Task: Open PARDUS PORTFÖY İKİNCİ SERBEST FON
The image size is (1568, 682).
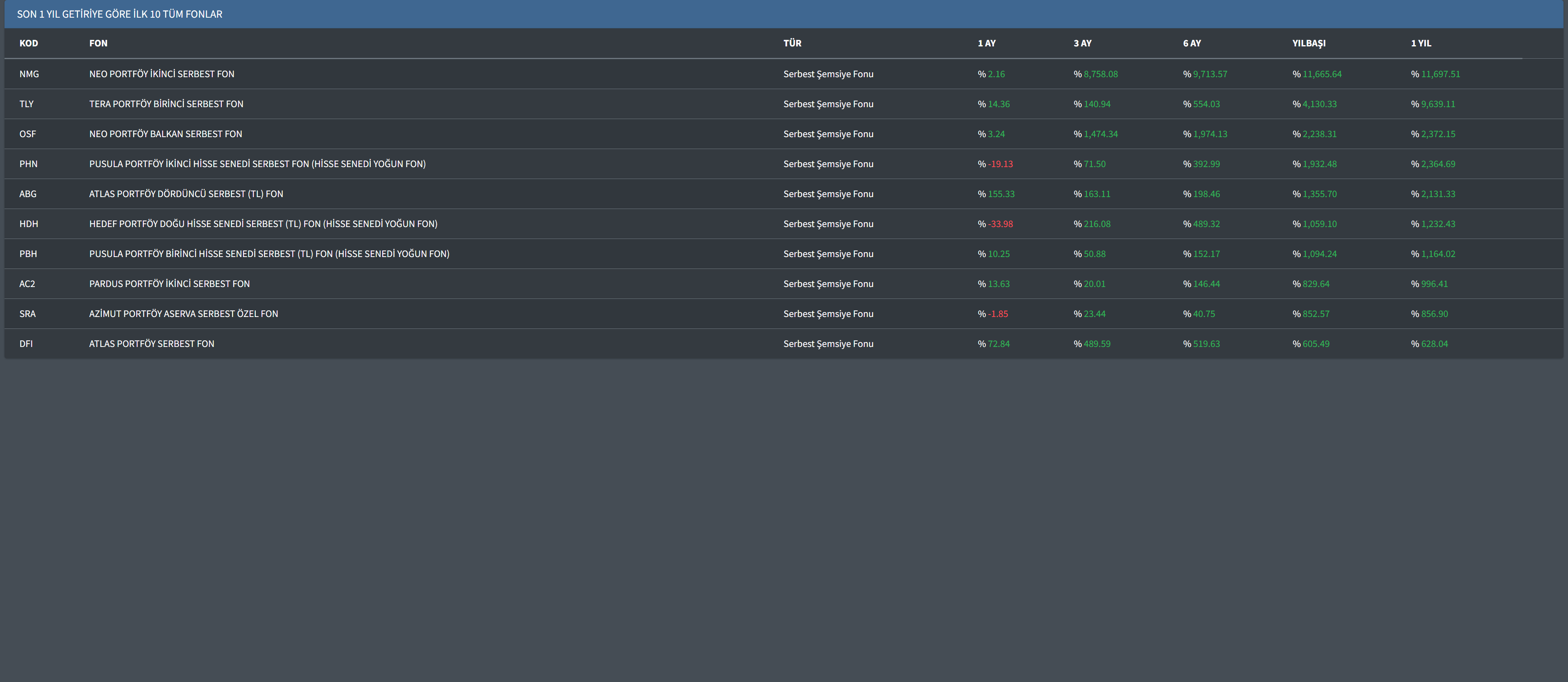Action: [169, 284]
